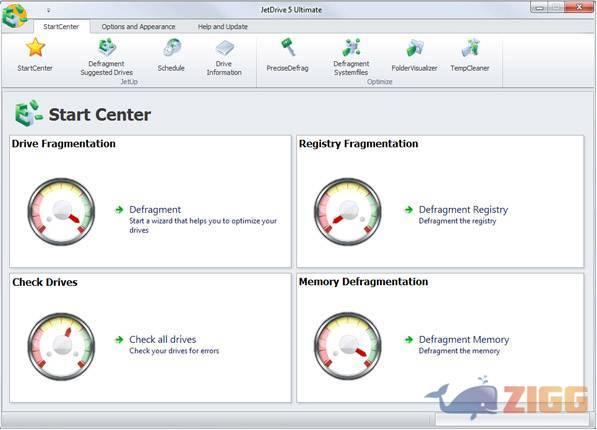Viewport: 597px width, 430px height.
Task: Click the Defragment Registry link
Action: [463, 209]
